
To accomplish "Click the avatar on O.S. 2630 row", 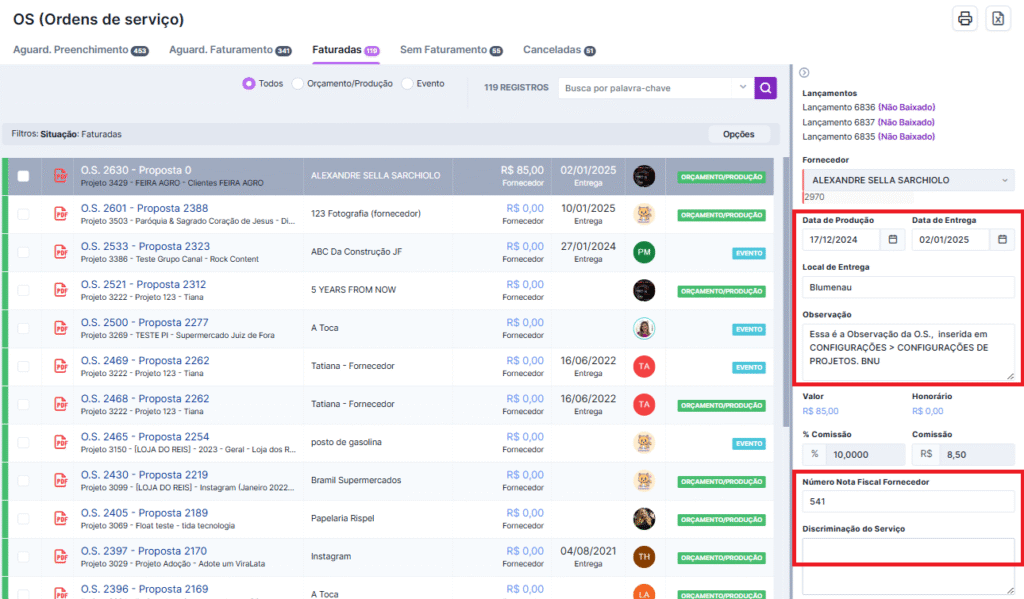I will click(644, 176).
